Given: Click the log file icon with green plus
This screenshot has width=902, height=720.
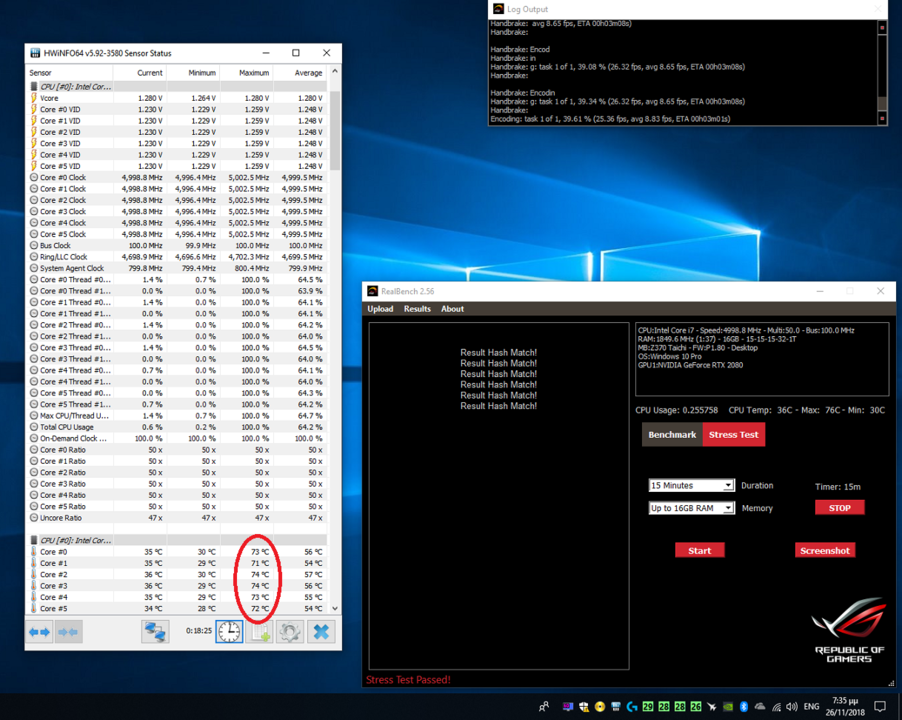Looking at the screenshot, I should (259, 632).
